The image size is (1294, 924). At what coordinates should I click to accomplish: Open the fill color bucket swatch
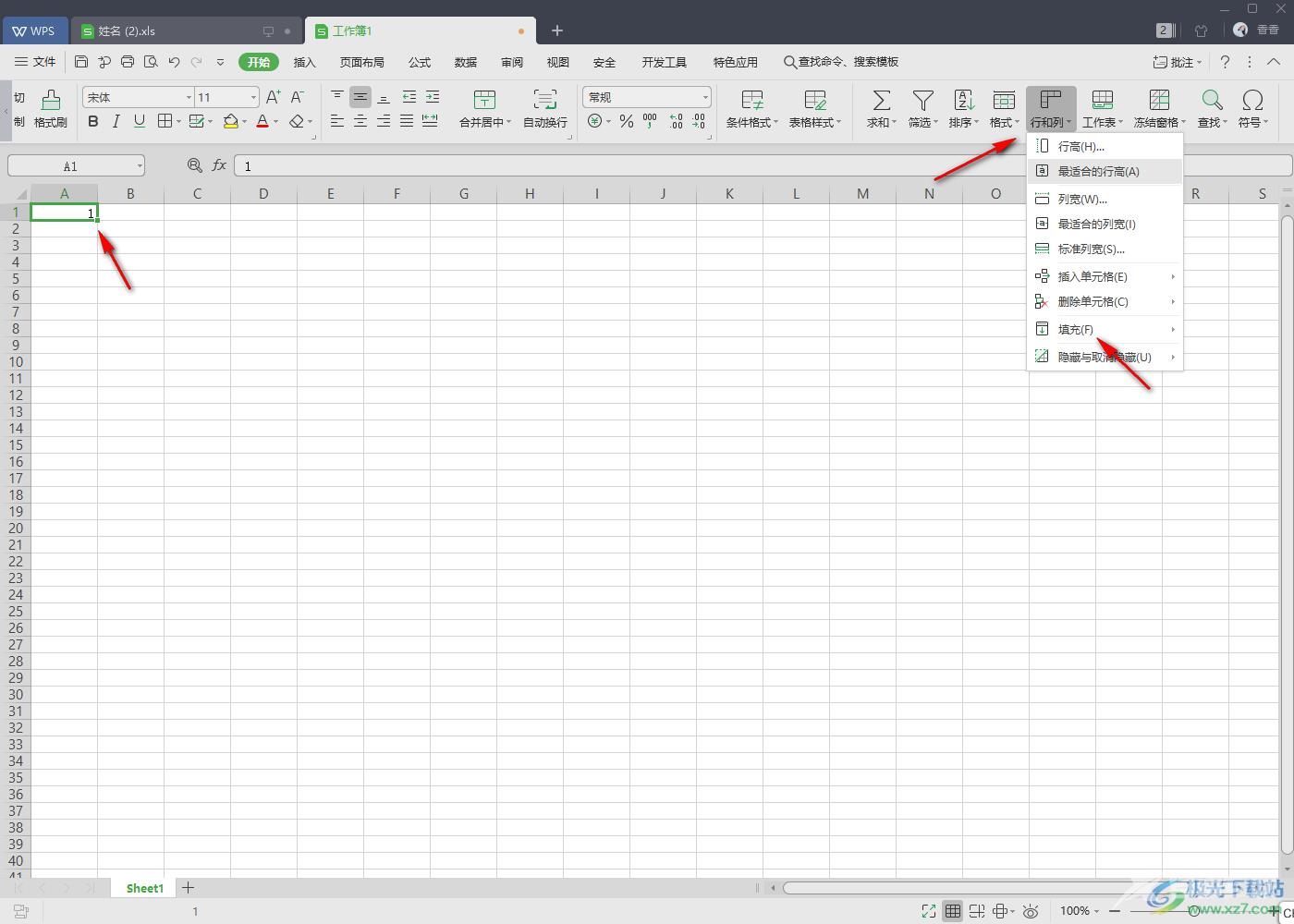(x=231, y=121)
